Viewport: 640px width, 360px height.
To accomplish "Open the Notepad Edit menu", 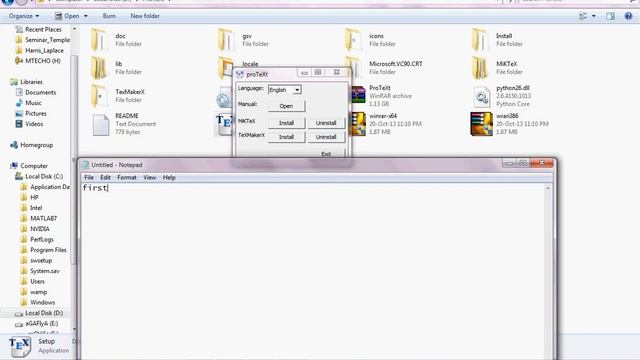I will click(105, 178).
